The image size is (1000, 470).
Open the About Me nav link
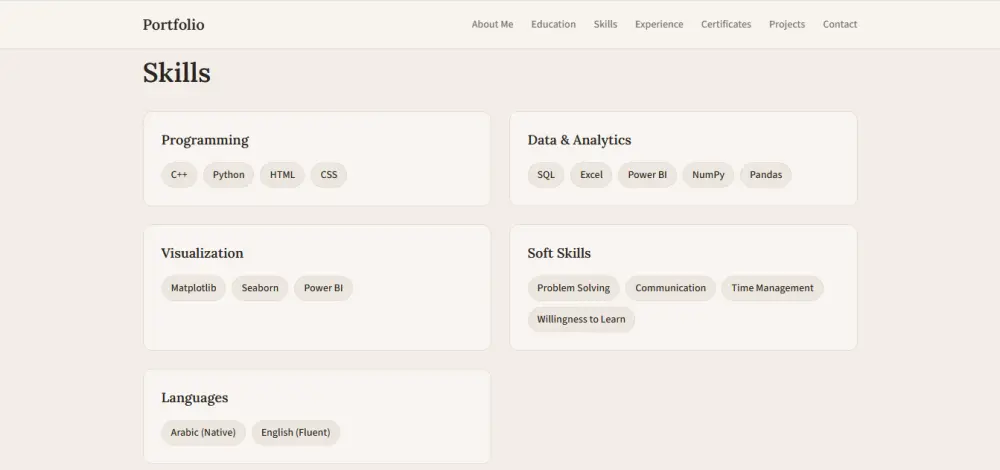pos(492,24)
